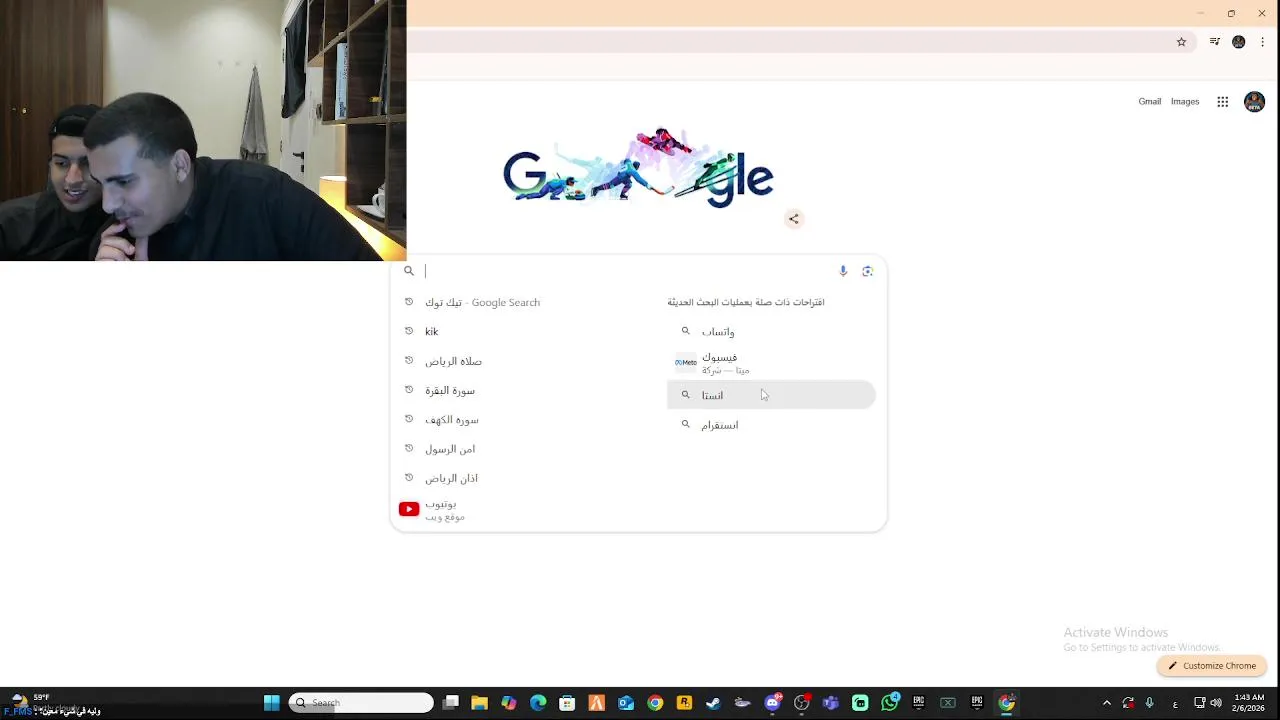Open Google Lens image search icon

[x=867, y=271]
